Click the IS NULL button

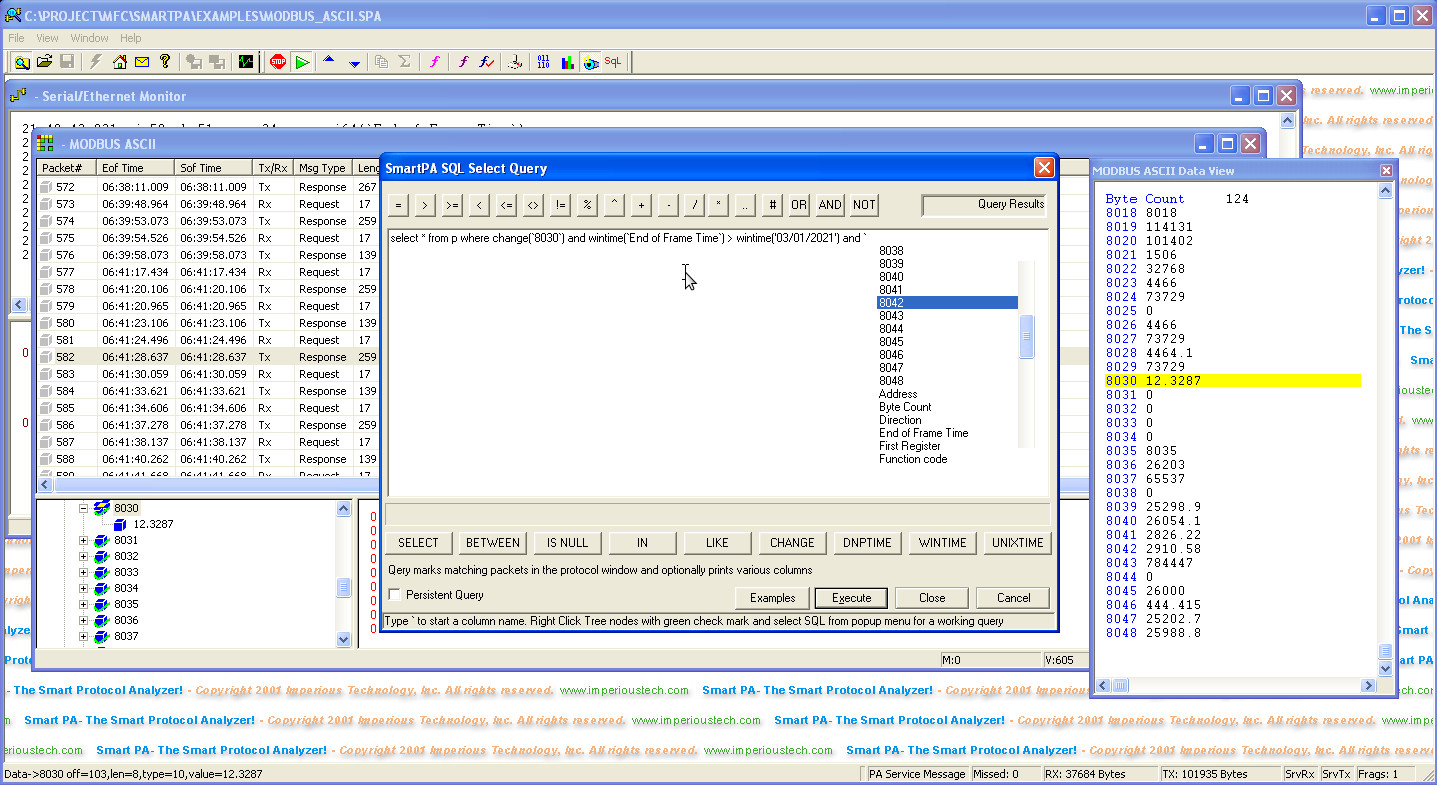[567, 543]
